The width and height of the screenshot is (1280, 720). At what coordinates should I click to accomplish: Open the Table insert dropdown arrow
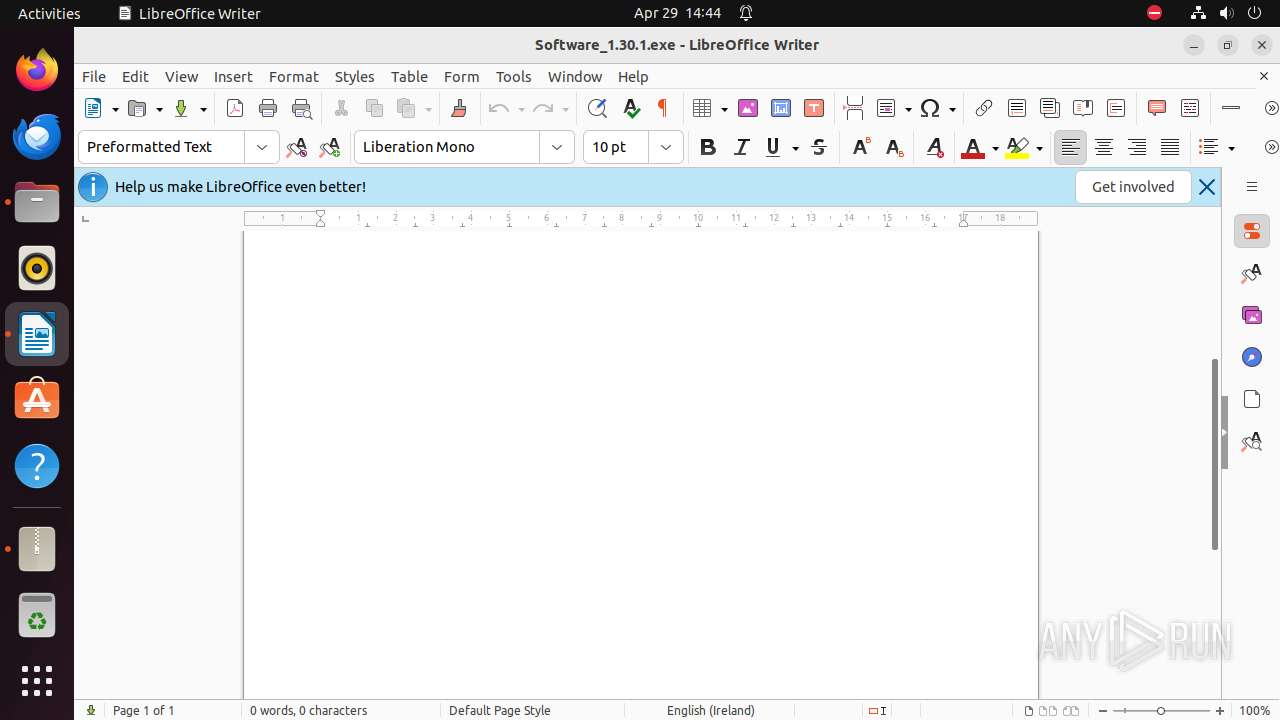click(724, 109)
